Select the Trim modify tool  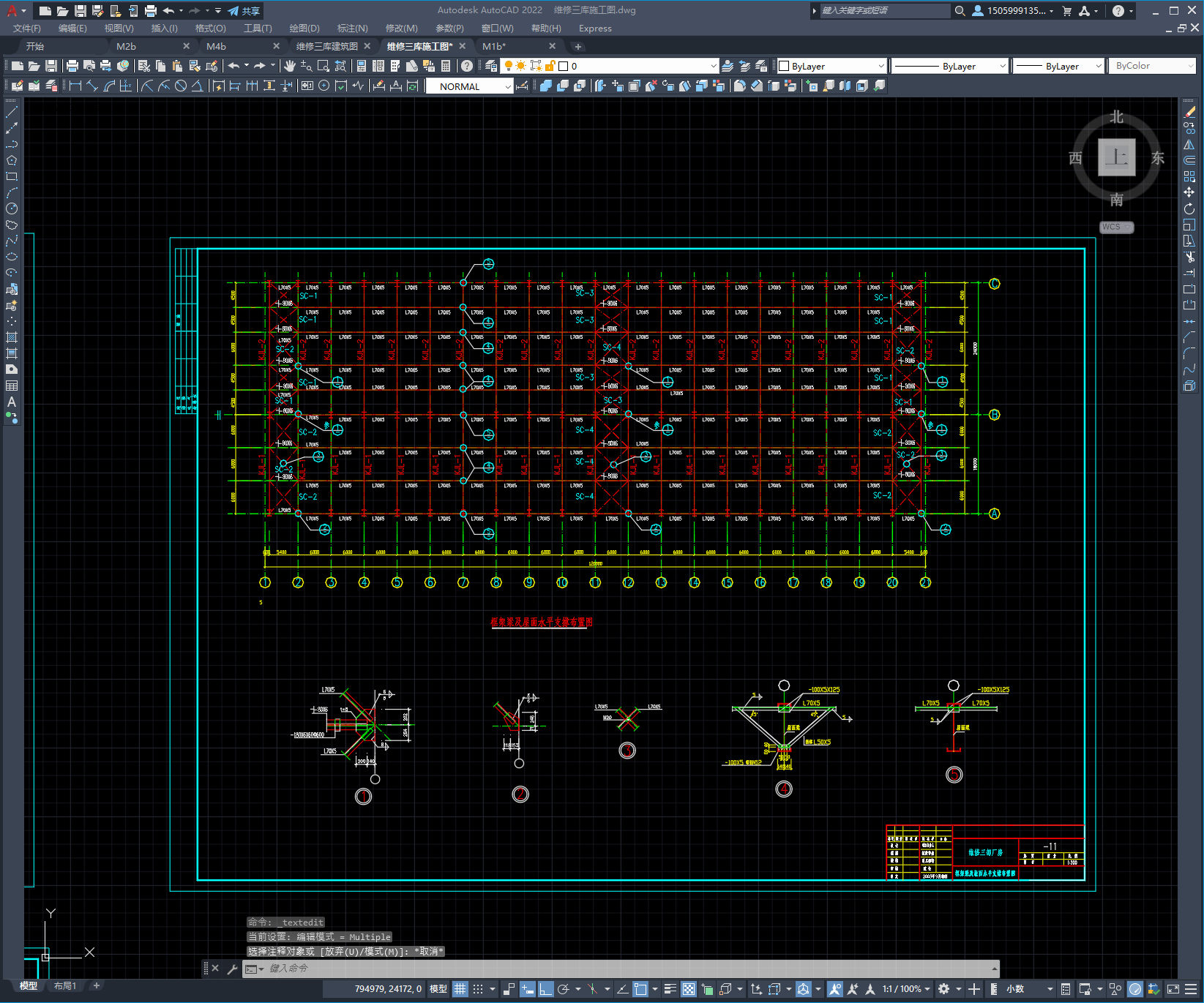click(x=1189, y=257)
